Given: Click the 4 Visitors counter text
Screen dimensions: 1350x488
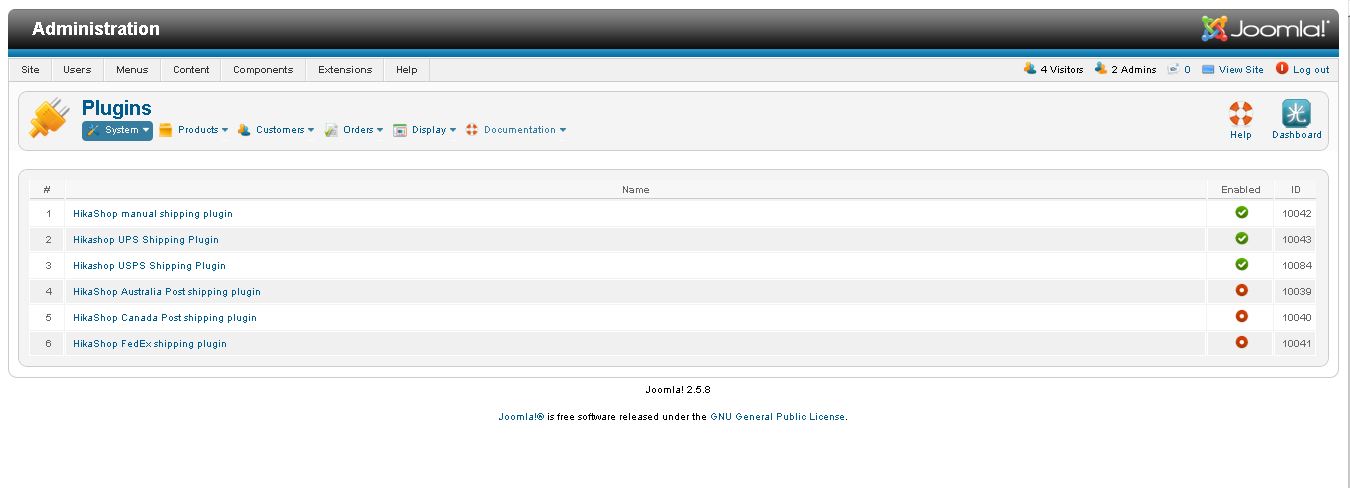Looking at the screenshot, I should point(1062,70).
